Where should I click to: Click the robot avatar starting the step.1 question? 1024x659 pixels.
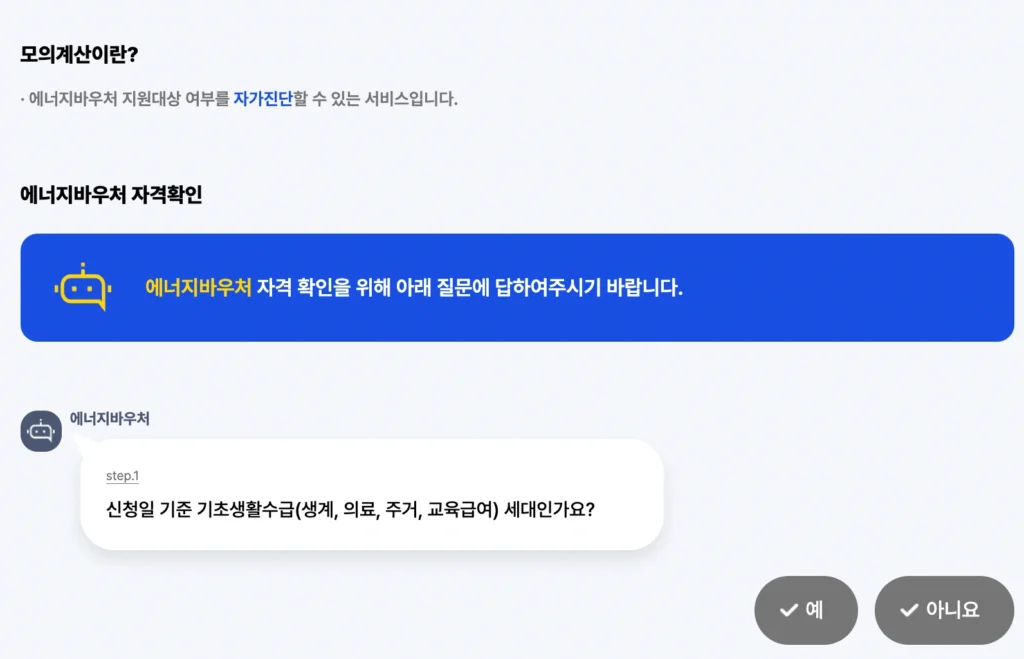[41, 431]
